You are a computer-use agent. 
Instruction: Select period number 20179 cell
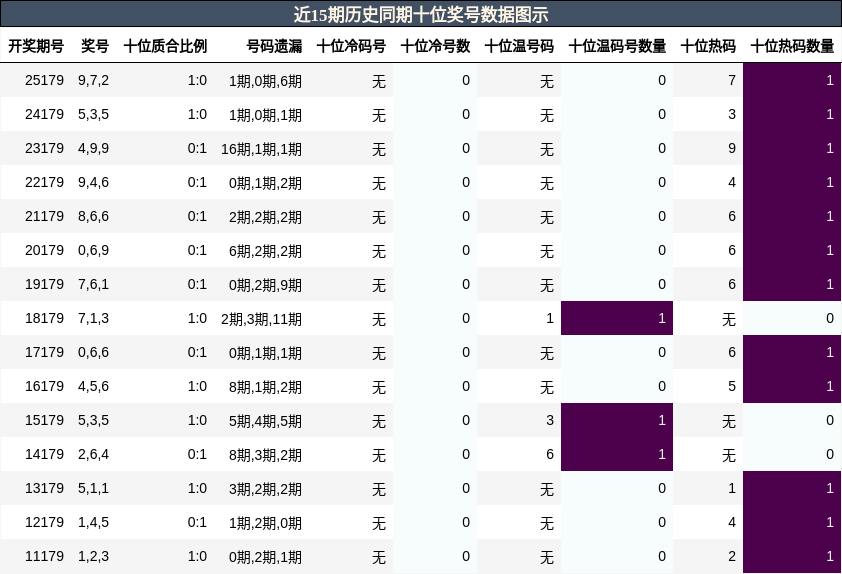[44, 250]
